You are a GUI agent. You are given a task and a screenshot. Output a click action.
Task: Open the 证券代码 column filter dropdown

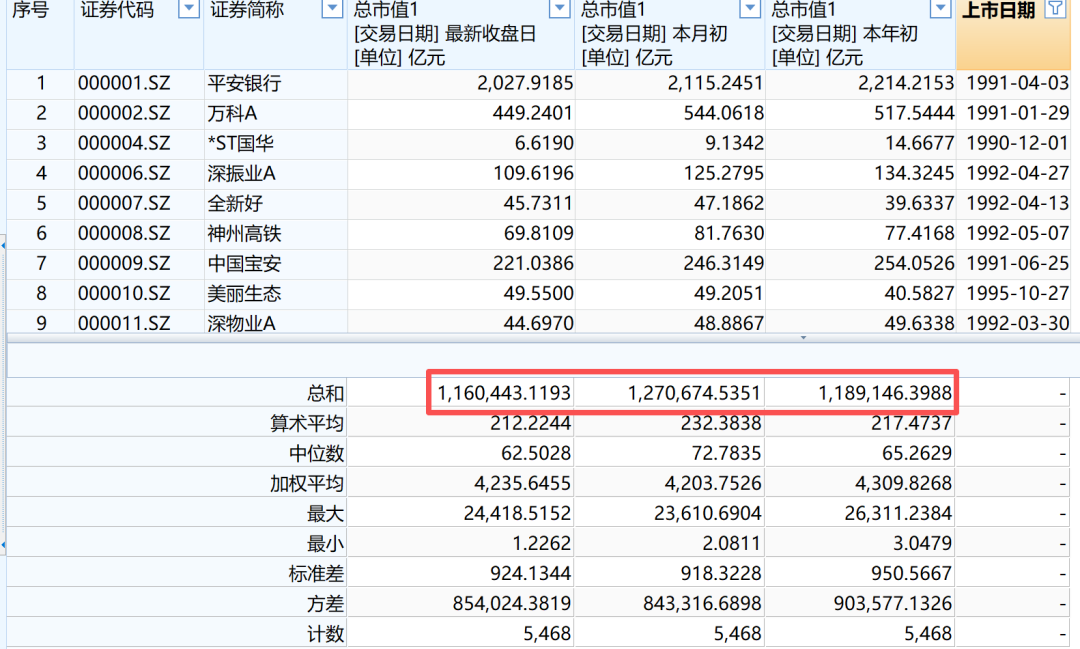pos(187,10)
